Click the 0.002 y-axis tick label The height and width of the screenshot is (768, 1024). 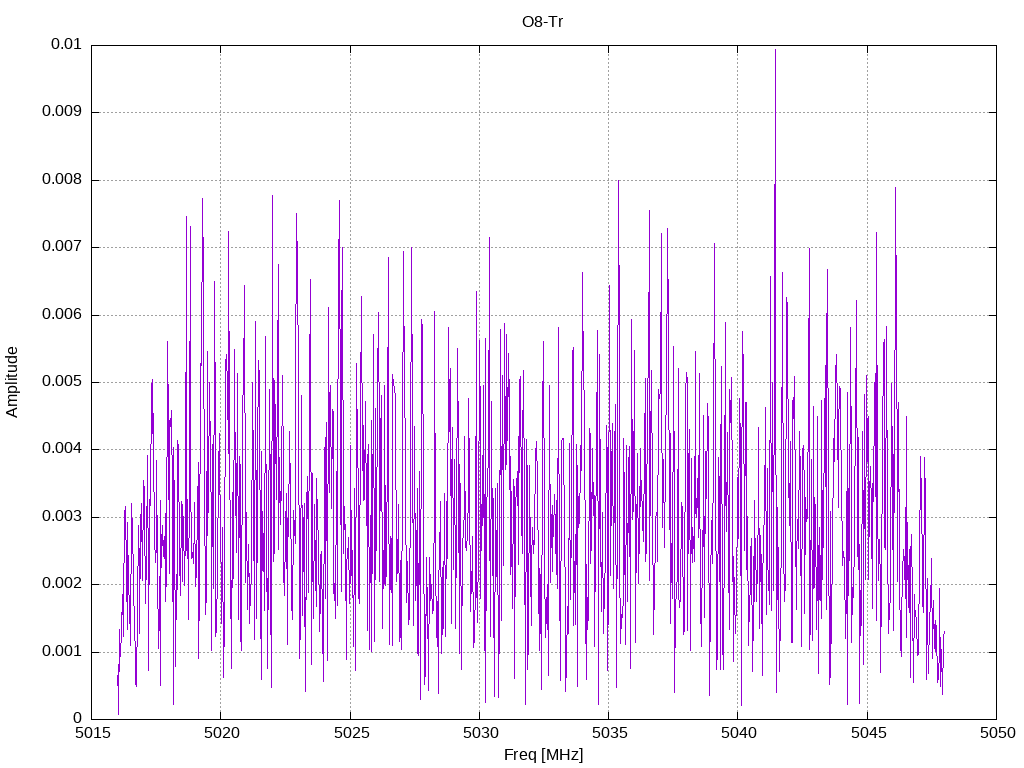point(61,584)
